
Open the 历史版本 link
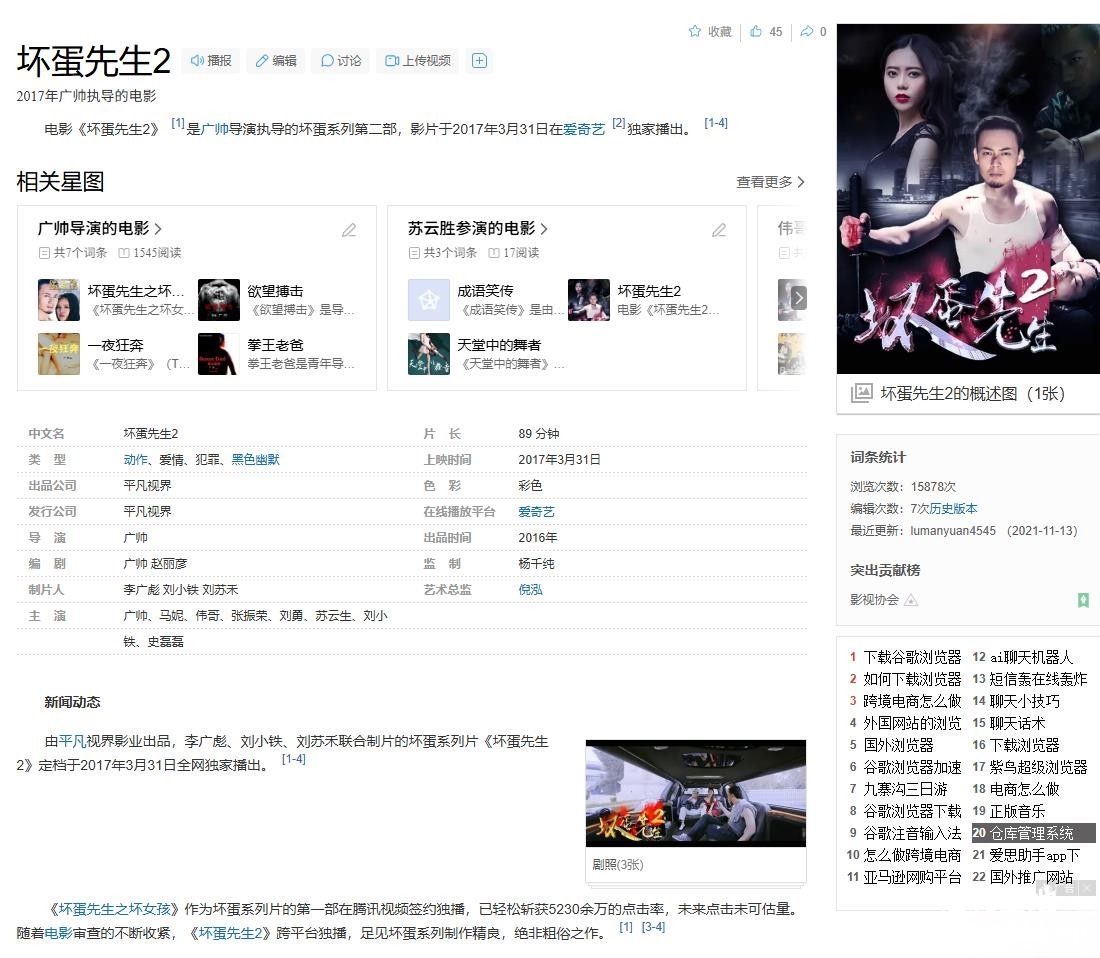(x=958, y=508)
